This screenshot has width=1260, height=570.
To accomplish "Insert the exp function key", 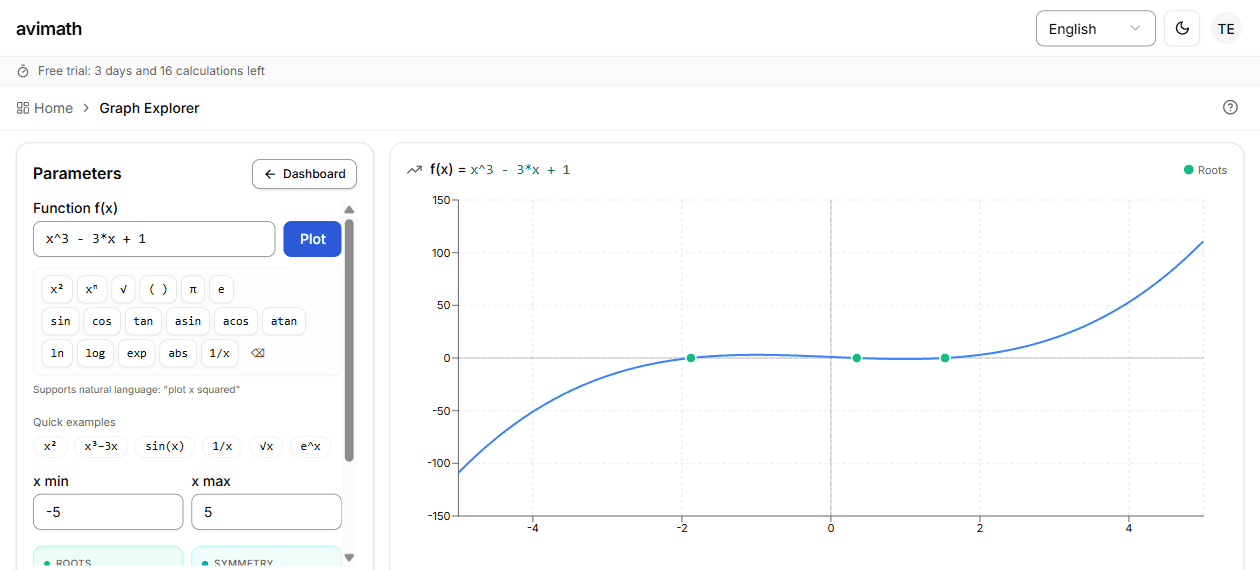I will 137,353.
